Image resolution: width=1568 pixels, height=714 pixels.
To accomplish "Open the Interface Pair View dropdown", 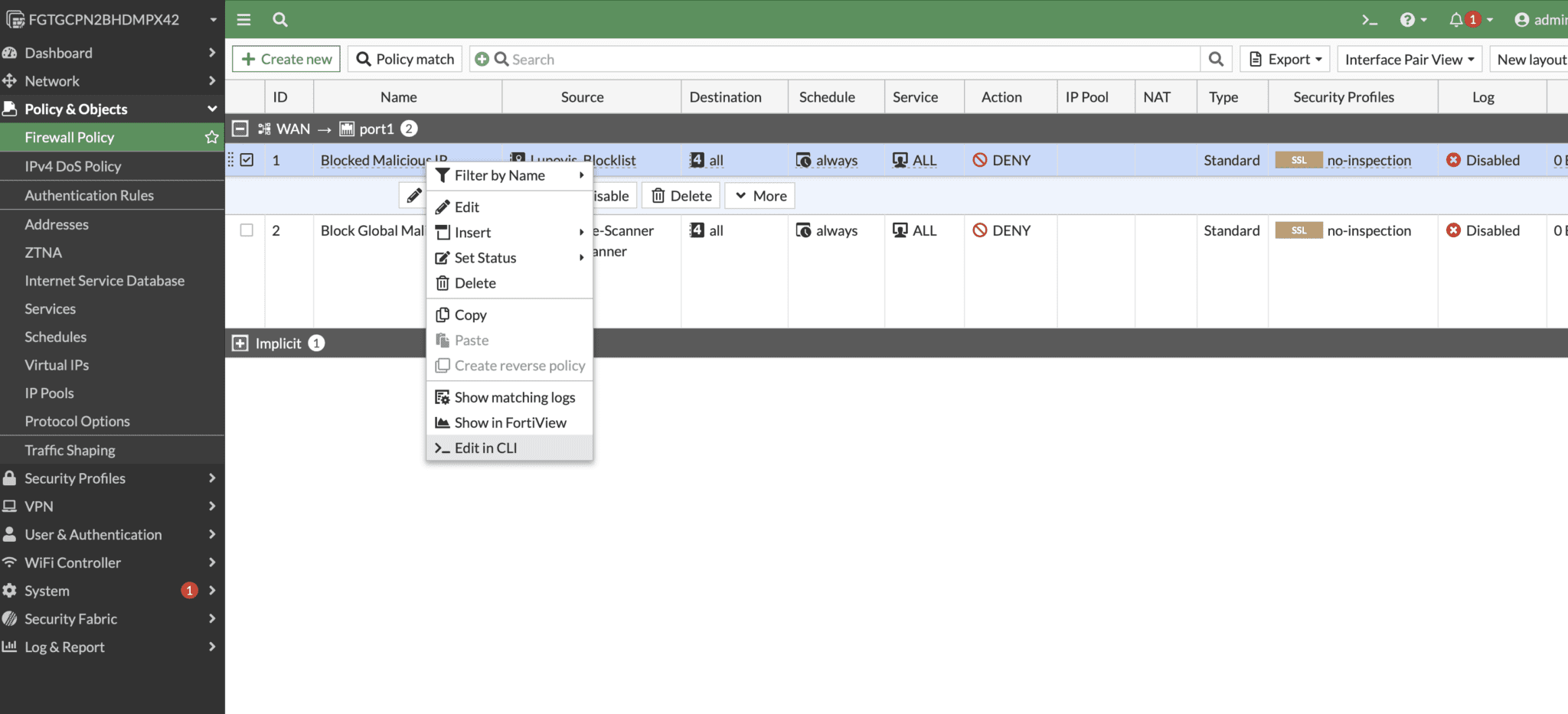I will [1409, 60].
